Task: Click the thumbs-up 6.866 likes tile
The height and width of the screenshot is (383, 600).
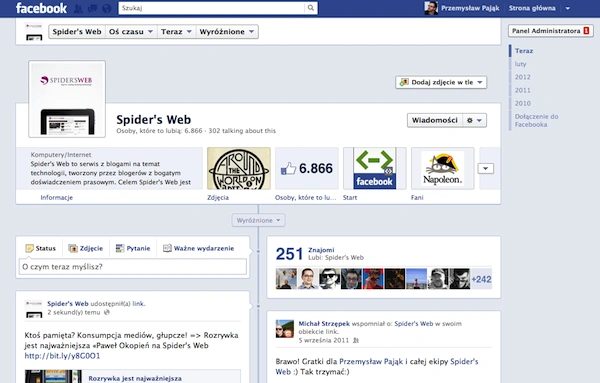Action: click(x=307, y=168)
